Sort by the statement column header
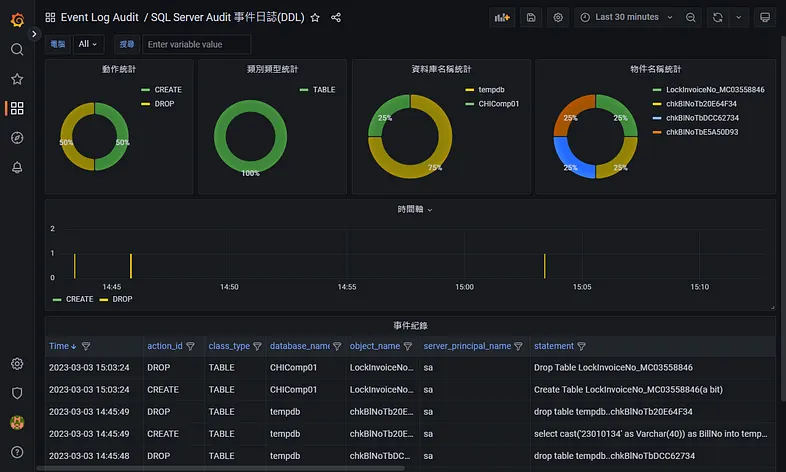 [553, 346]
